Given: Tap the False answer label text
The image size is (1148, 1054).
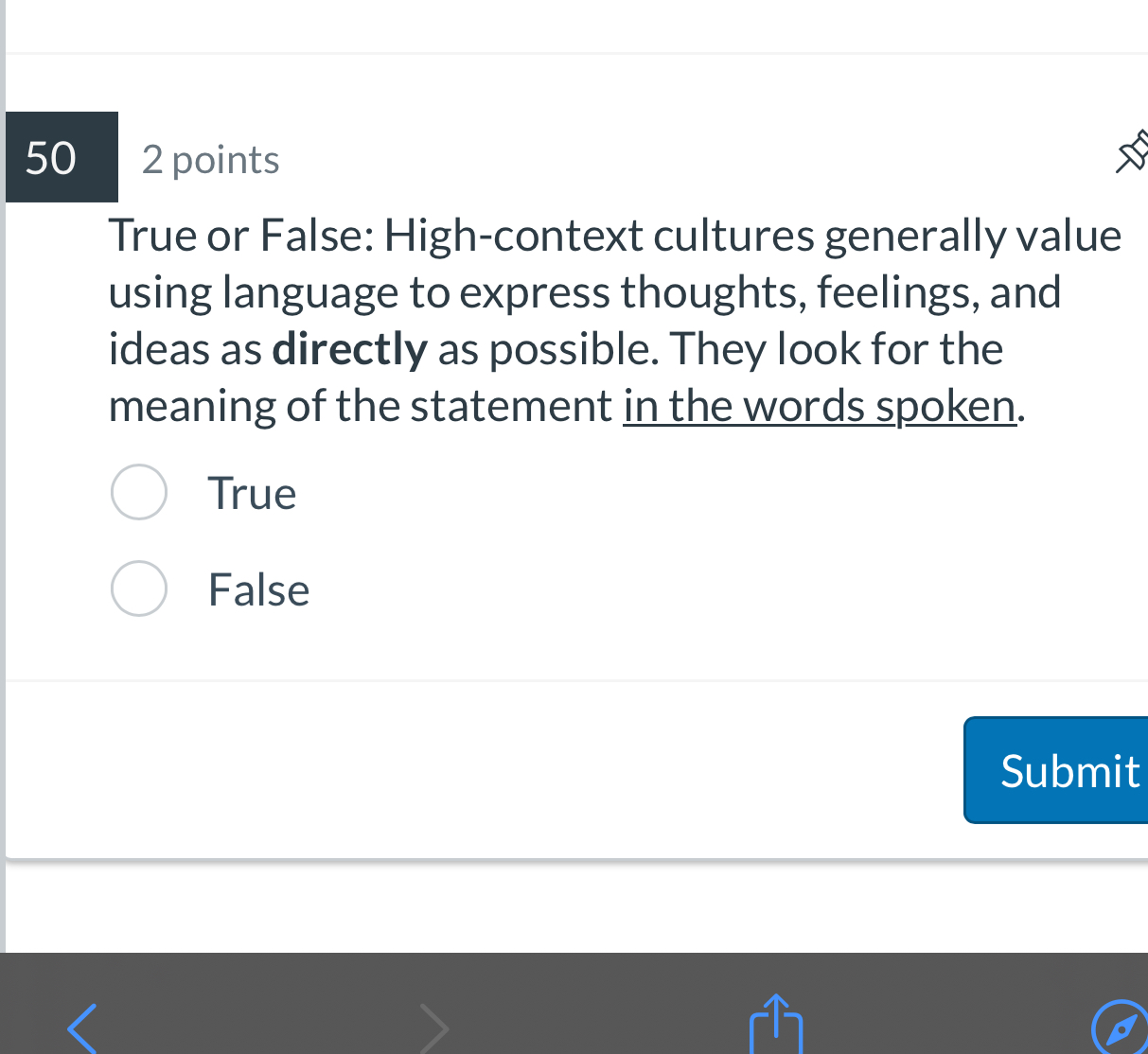Looking at the screenshot, I should [257, 588].
